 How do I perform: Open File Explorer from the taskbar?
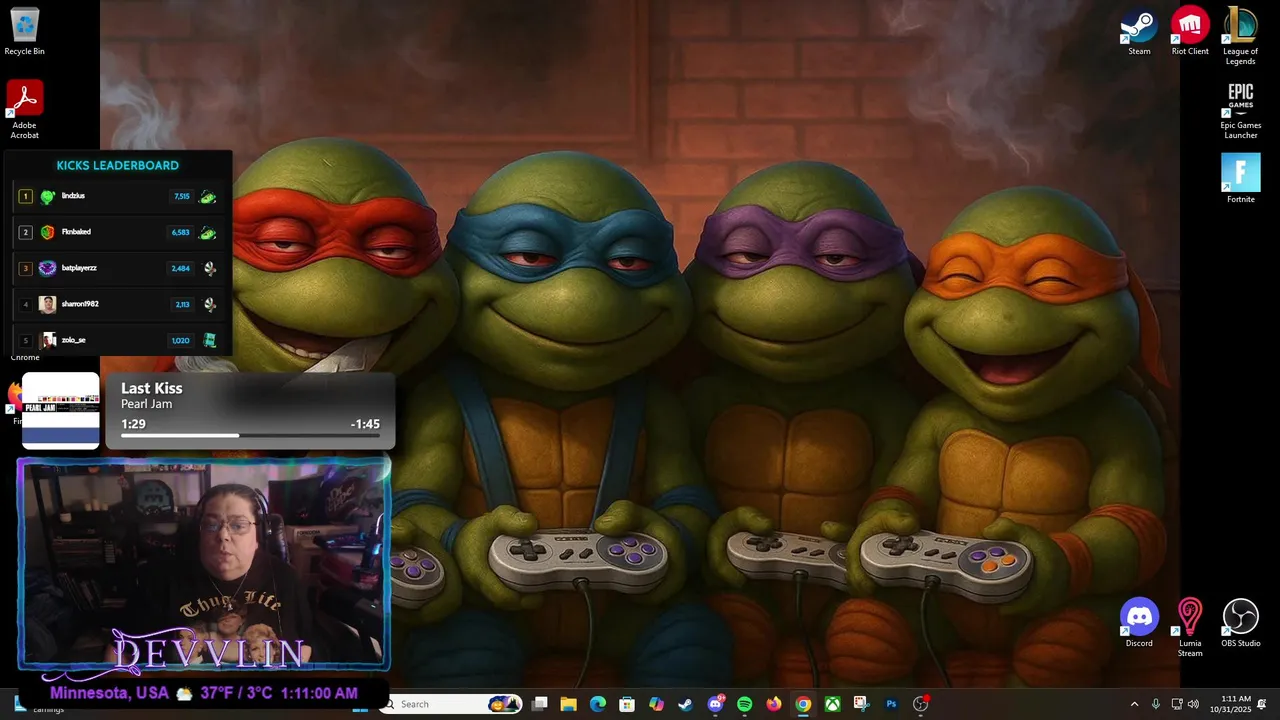568,704
